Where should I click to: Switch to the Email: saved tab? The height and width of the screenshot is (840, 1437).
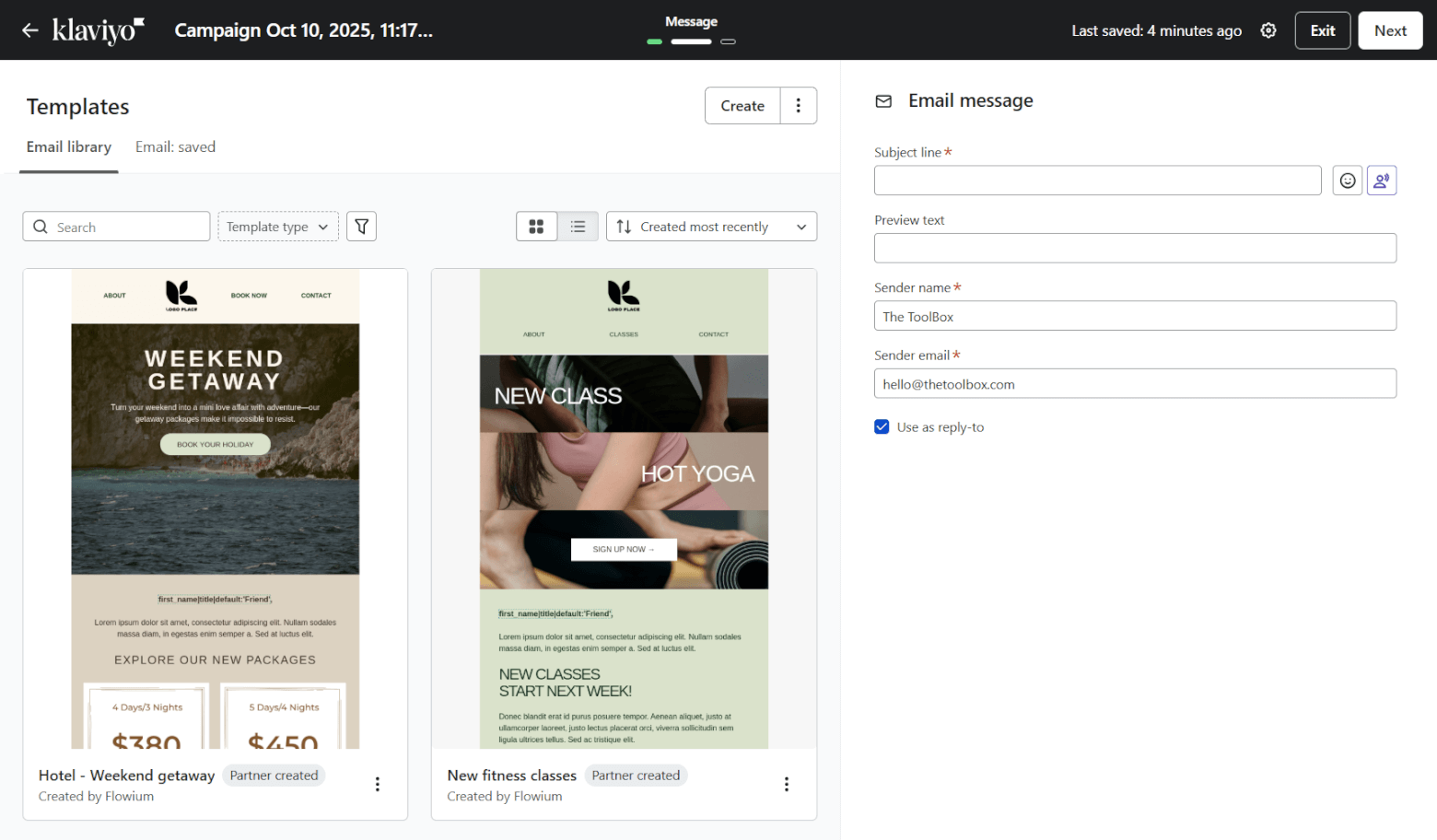[175, 147]
